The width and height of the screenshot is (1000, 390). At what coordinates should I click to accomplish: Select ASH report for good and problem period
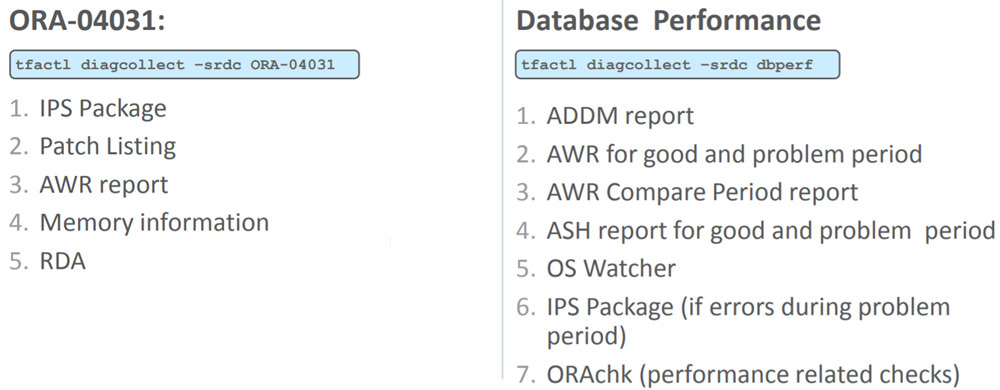click(x=771, y=231)
